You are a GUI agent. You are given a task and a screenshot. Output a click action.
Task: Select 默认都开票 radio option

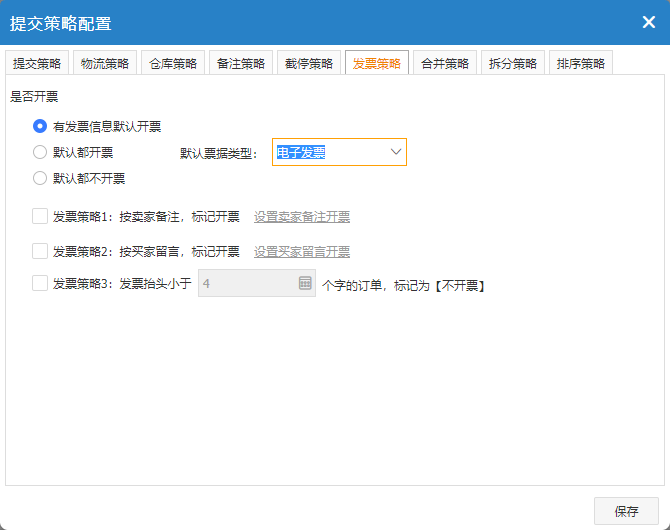point(40,152)
